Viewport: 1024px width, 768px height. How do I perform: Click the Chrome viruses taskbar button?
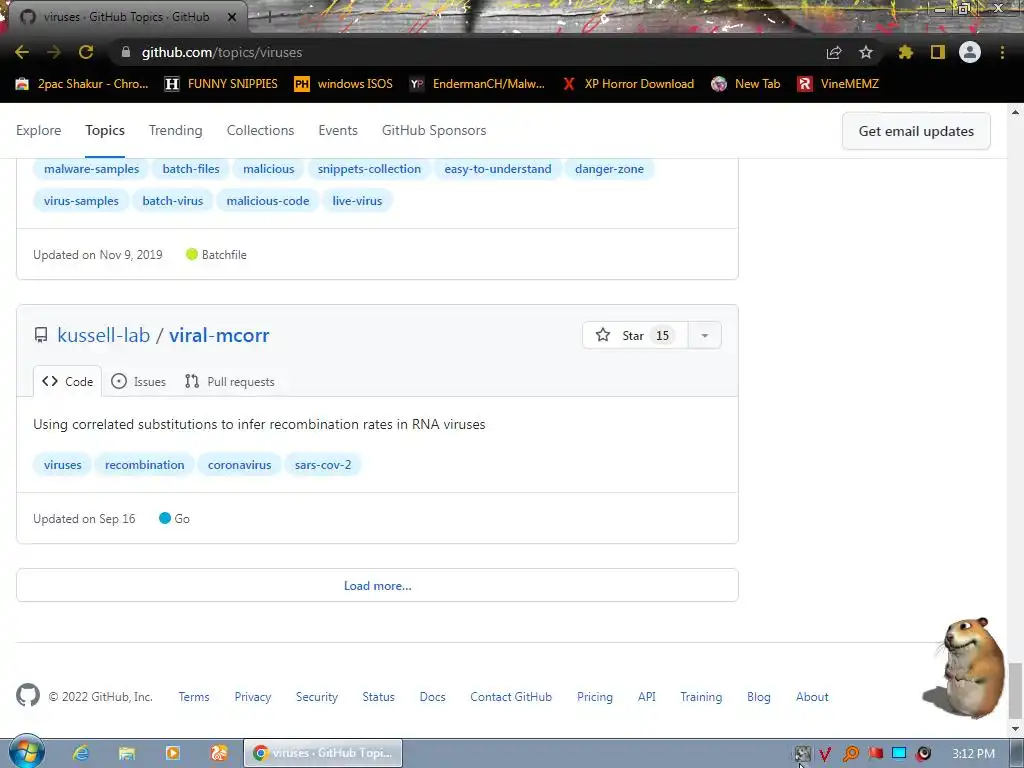point(323,753)
